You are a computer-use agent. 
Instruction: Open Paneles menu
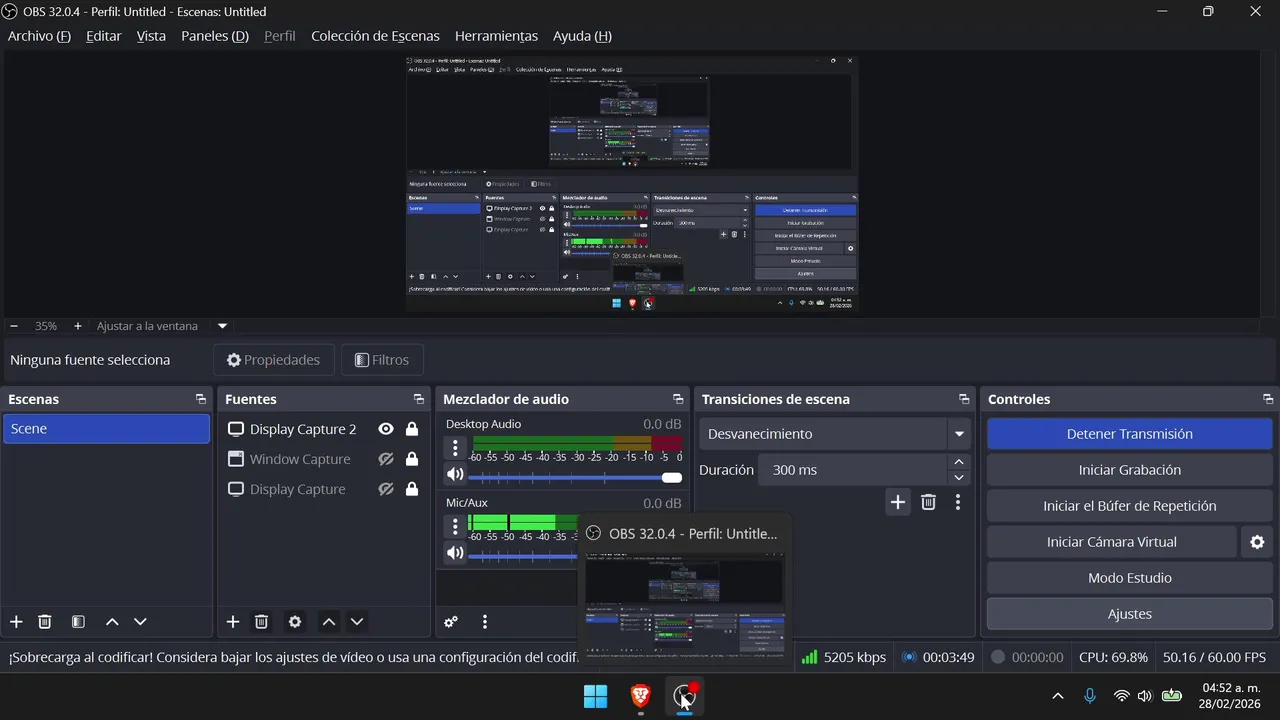coord(214,36)
